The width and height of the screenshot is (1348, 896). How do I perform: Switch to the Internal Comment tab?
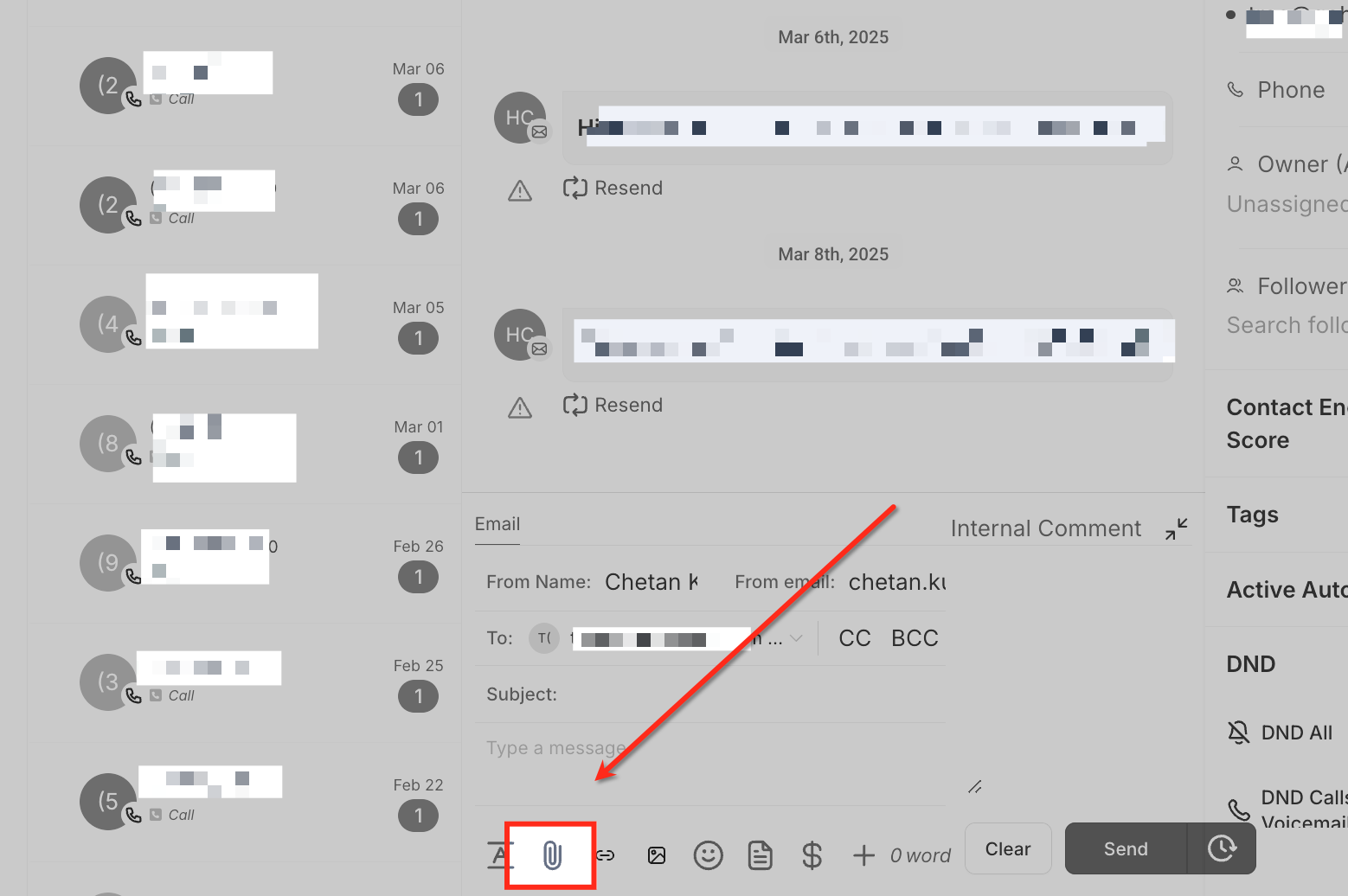coord(1045,528)
